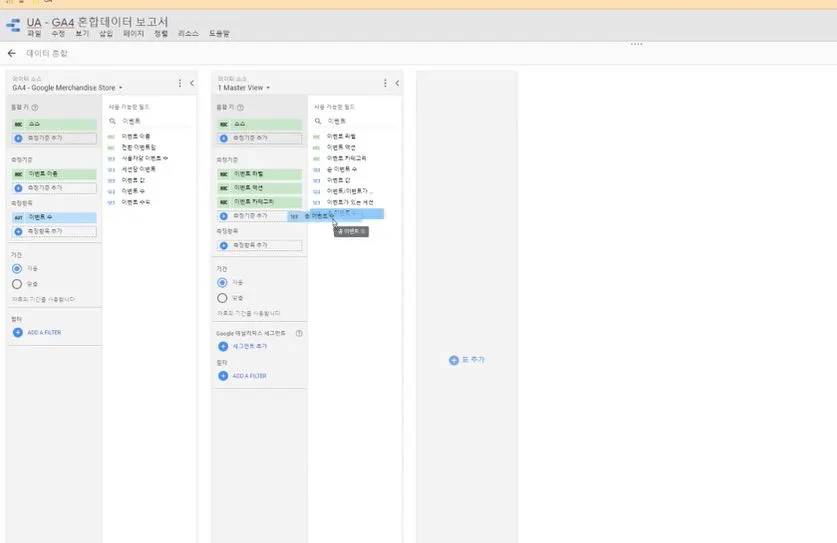Click the Looker Studio logo icon
Screen dimensions: 837x543
[x=13, y=26]
